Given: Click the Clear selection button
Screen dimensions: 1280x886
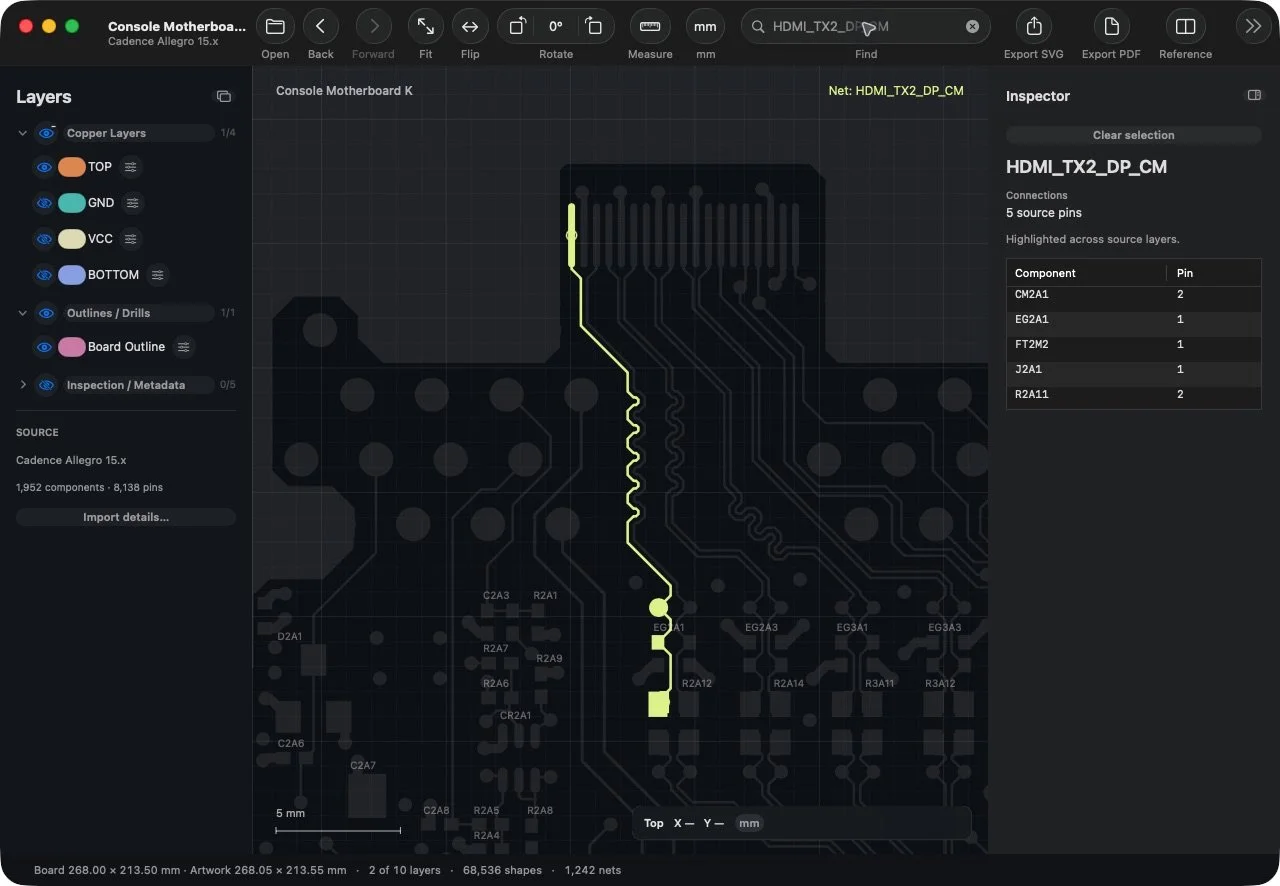Looking at the screenshot, I should coord(1133,135).
